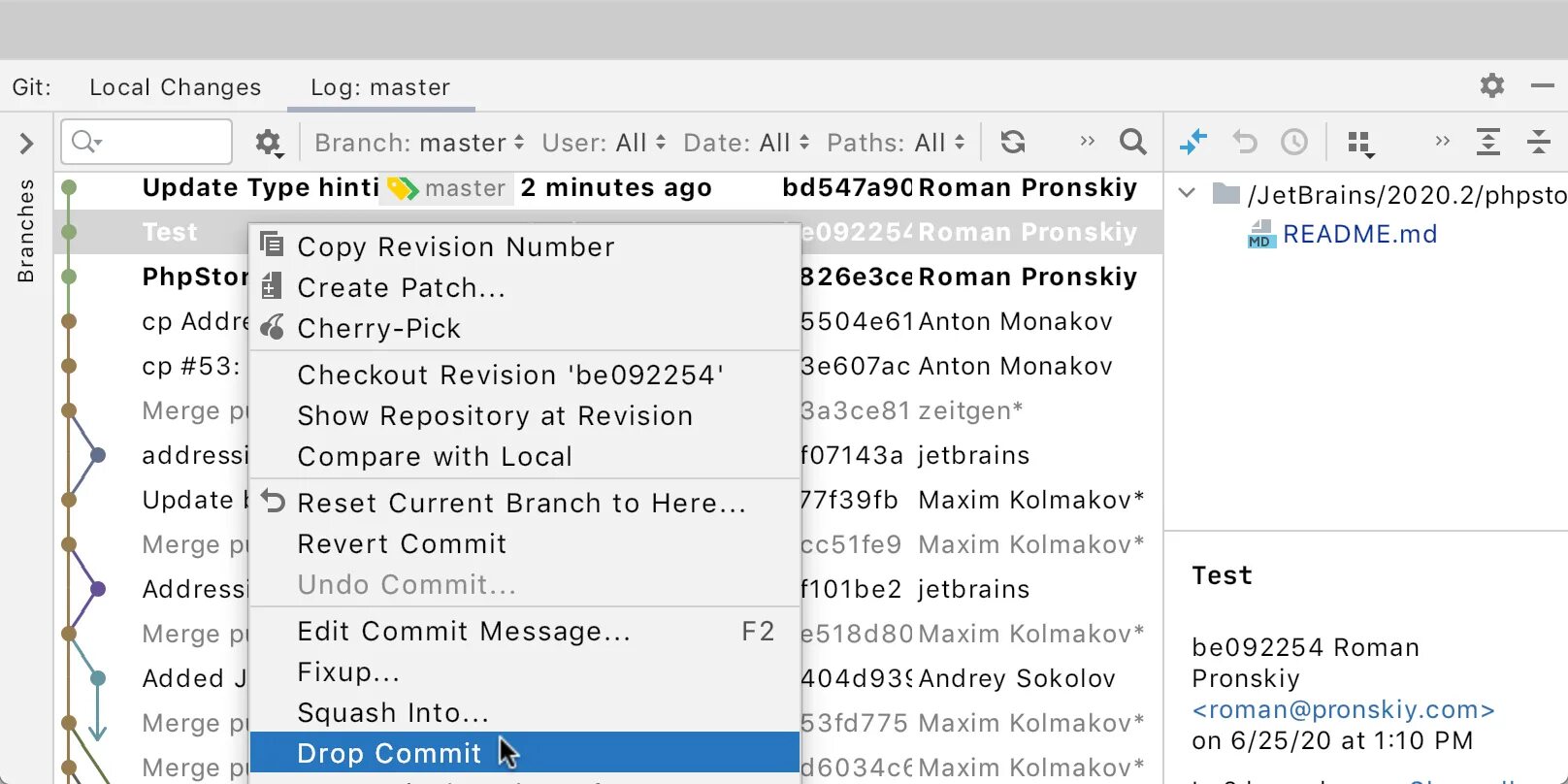Click Revert selected changes icon
Screen dimensions: 1568x784
point(1245,143)
